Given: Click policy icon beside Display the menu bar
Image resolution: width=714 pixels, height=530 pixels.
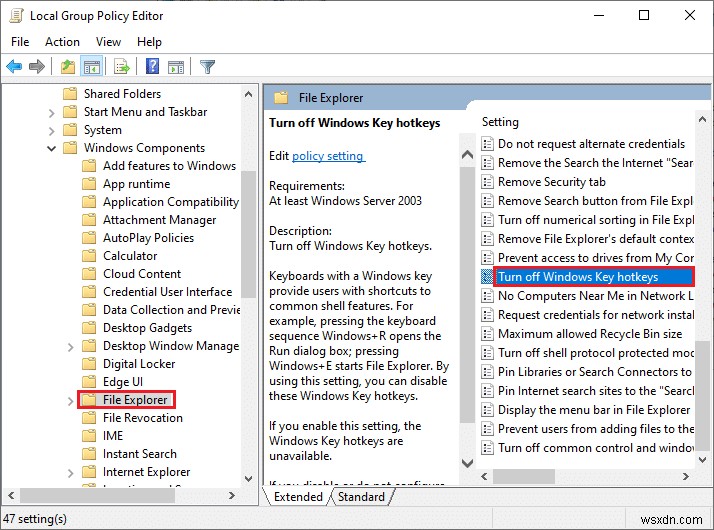Looking at the screenshot, I should (487, 410).
